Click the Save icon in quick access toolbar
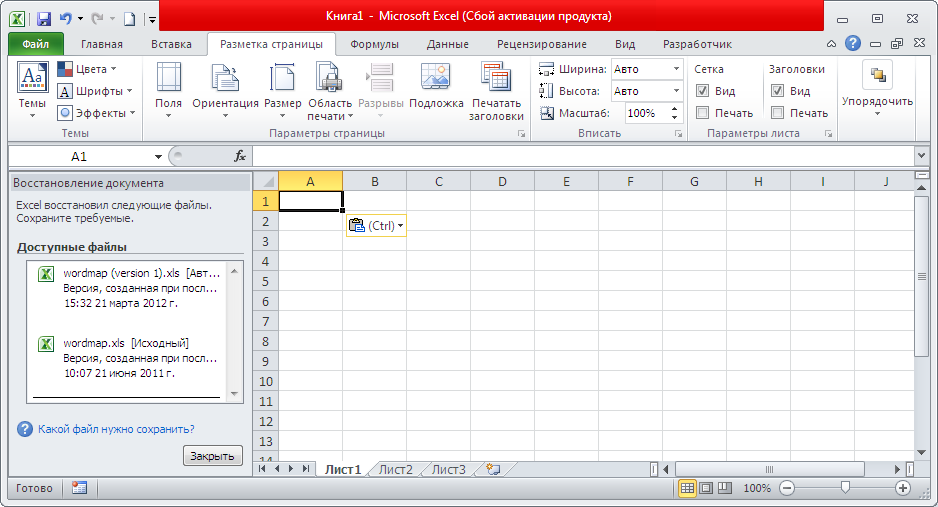Image resolution: width=938 pixels, height=507 pixels. [43, 19]
